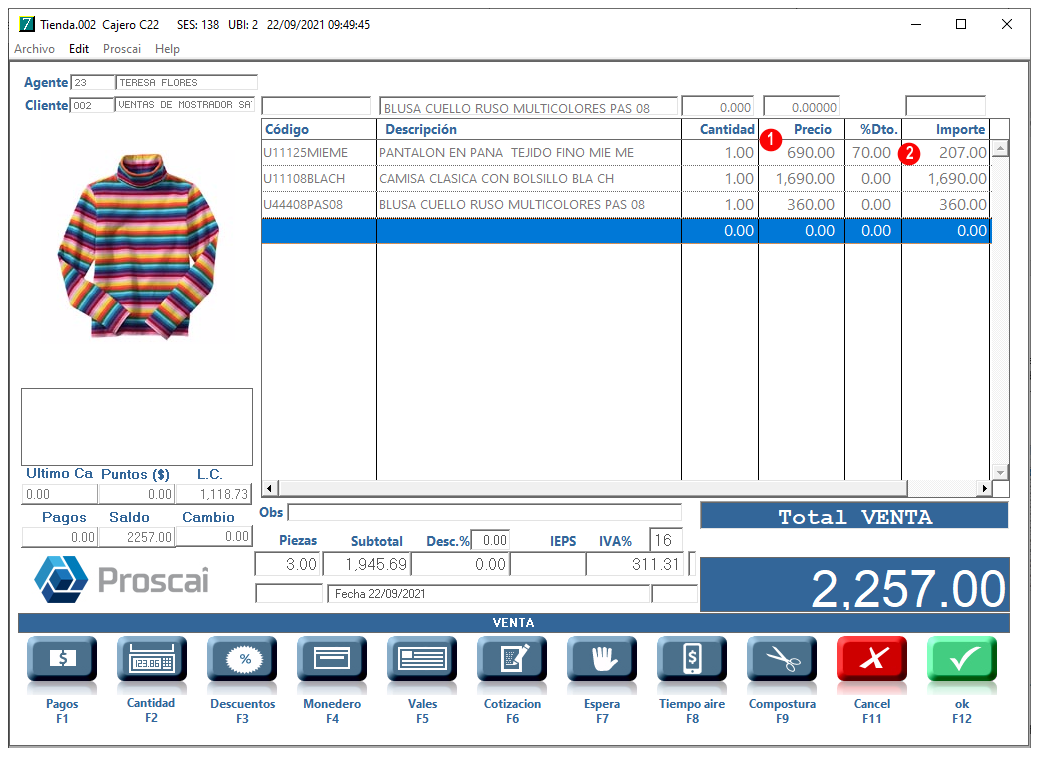Select row code U11108BLACH
Viewport: 1038px width, 757px height.
304,179
